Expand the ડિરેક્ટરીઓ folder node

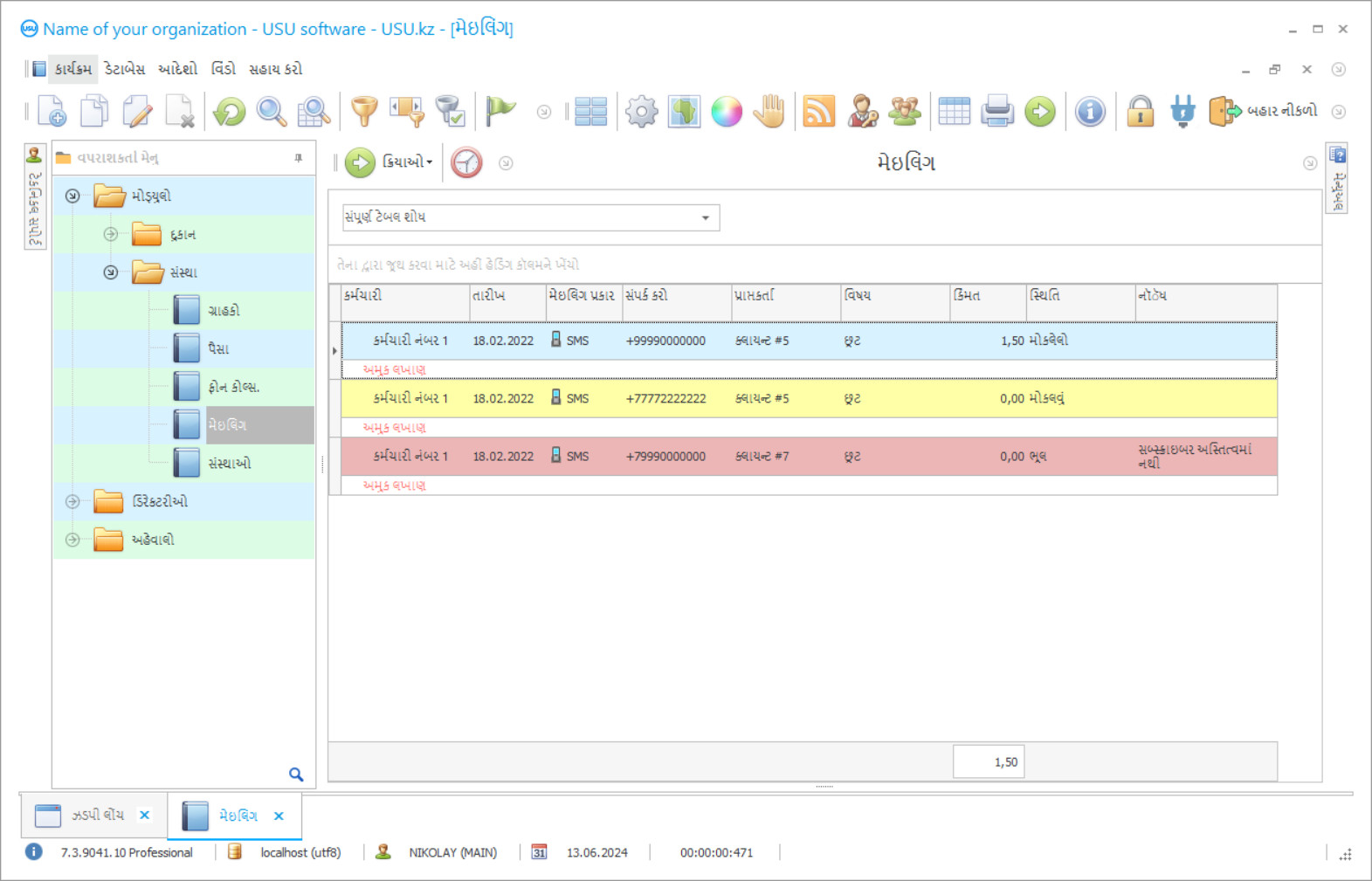click(x=73, y=501)
